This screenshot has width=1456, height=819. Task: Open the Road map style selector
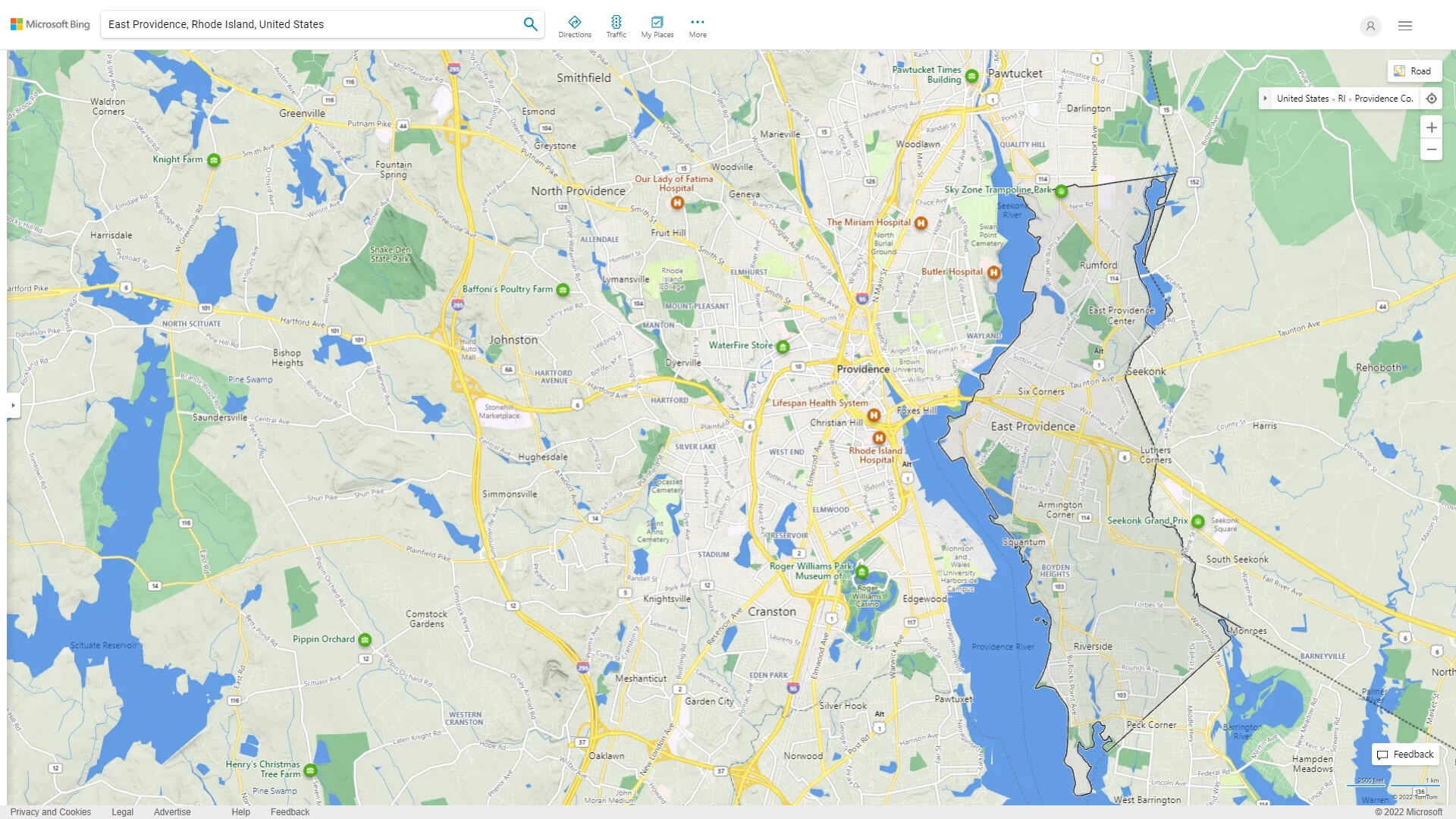tap(1414, 71)
